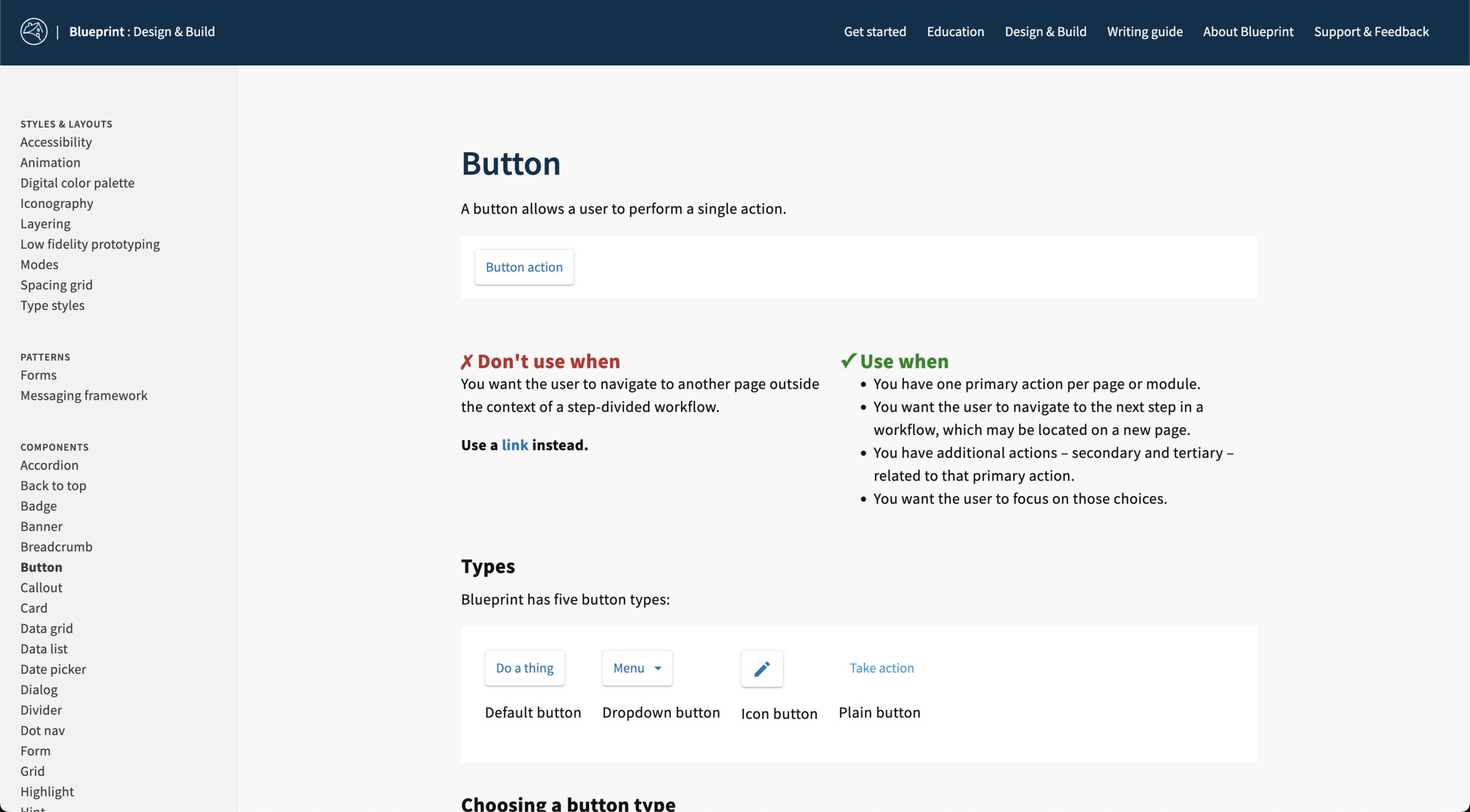
Task: Open the Date picker component page
Action: click(53, 669)
